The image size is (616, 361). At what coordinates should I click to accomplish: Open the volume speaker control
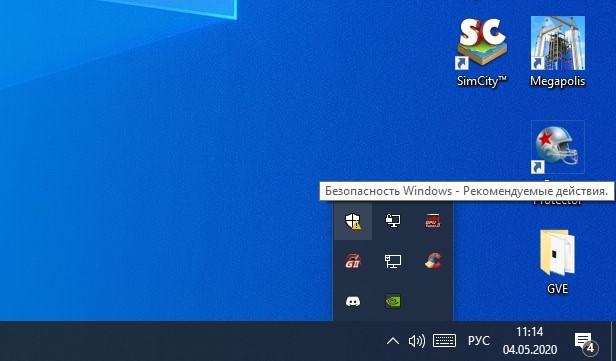coord(417,341)
